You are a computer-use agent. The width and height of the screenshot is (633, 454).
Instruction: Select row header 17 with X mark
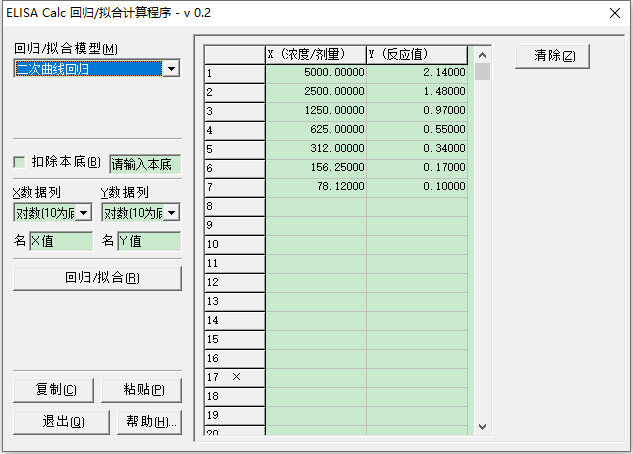pyautogui.click(x=235, y=377)
